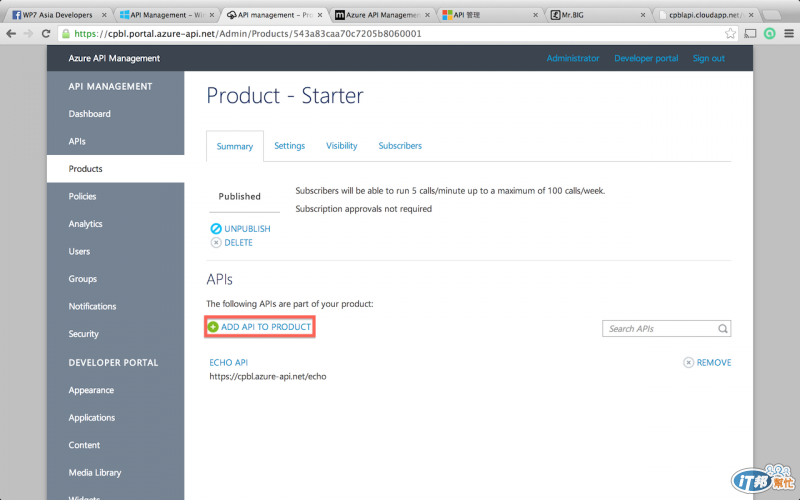Click the browser forward arrow
This screenshot has width=800, height=500.
(28, 34)
